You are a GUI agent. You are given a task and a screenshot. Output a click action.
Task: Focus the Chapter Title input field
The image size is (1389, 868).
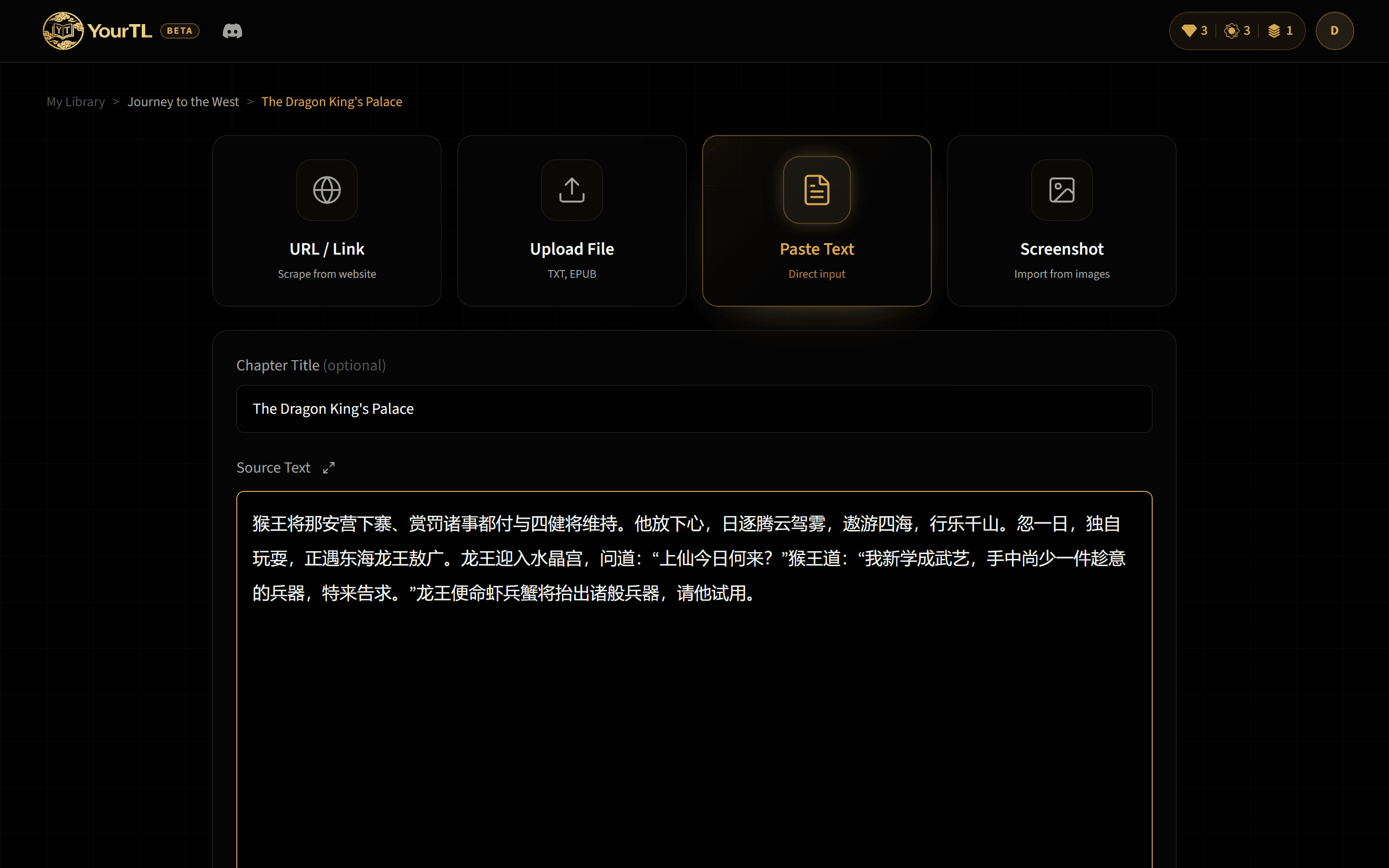point(694,409)
